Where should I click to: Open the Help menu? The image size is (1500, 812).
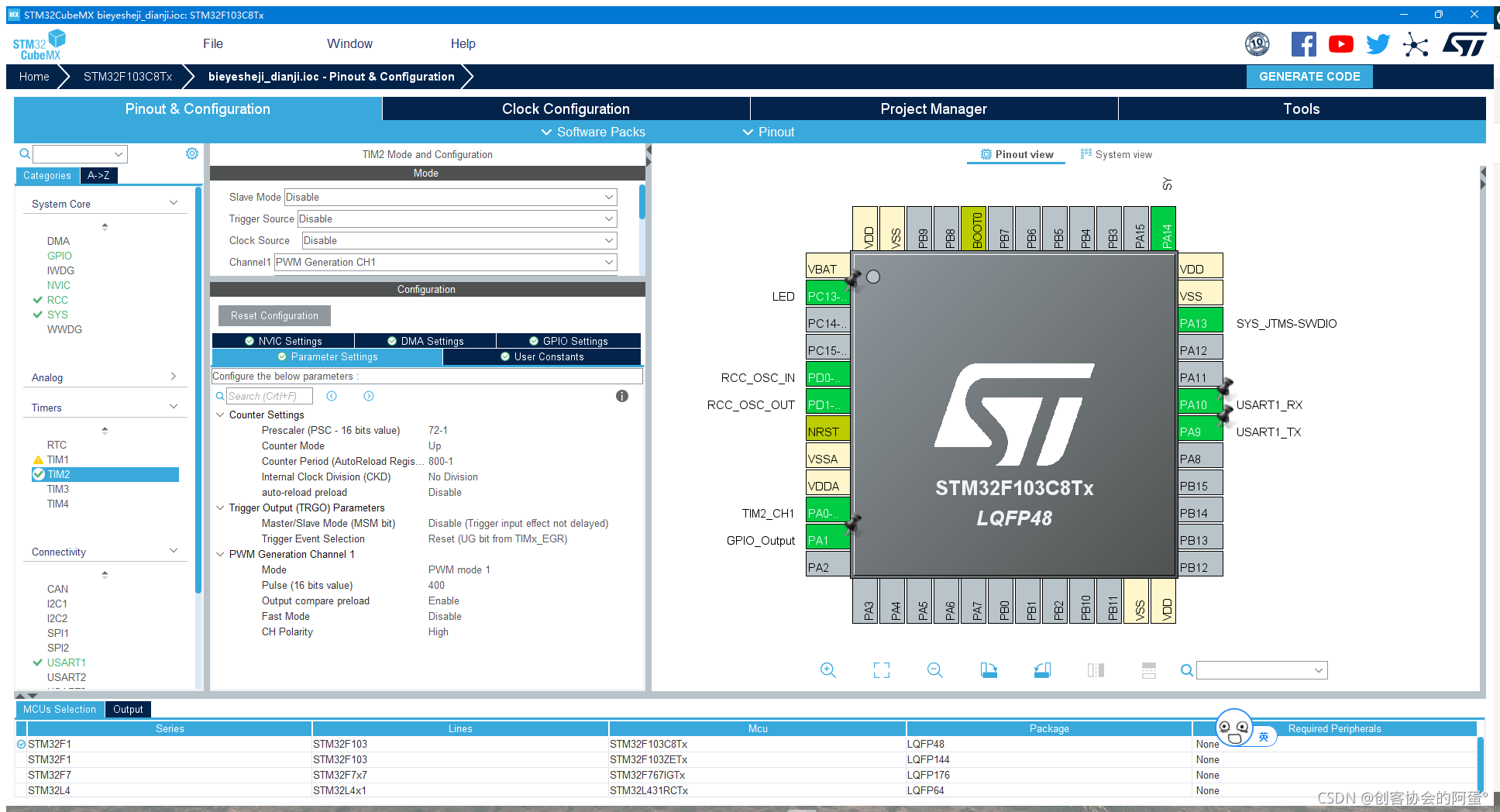tap(463, 43)
